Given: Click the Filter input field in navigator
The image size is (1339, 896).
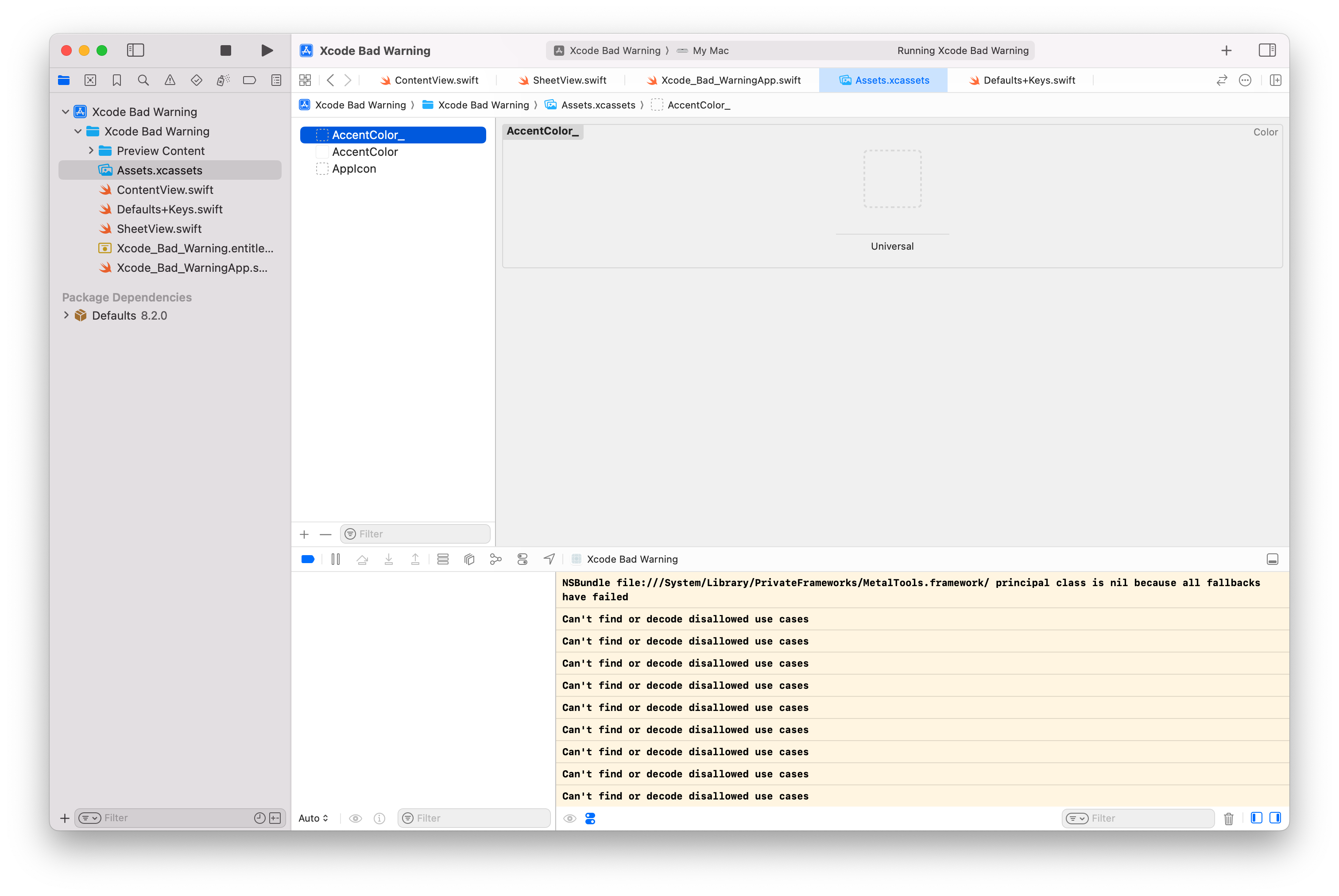Looking at the screenshot, I should (x=174, y=818).
